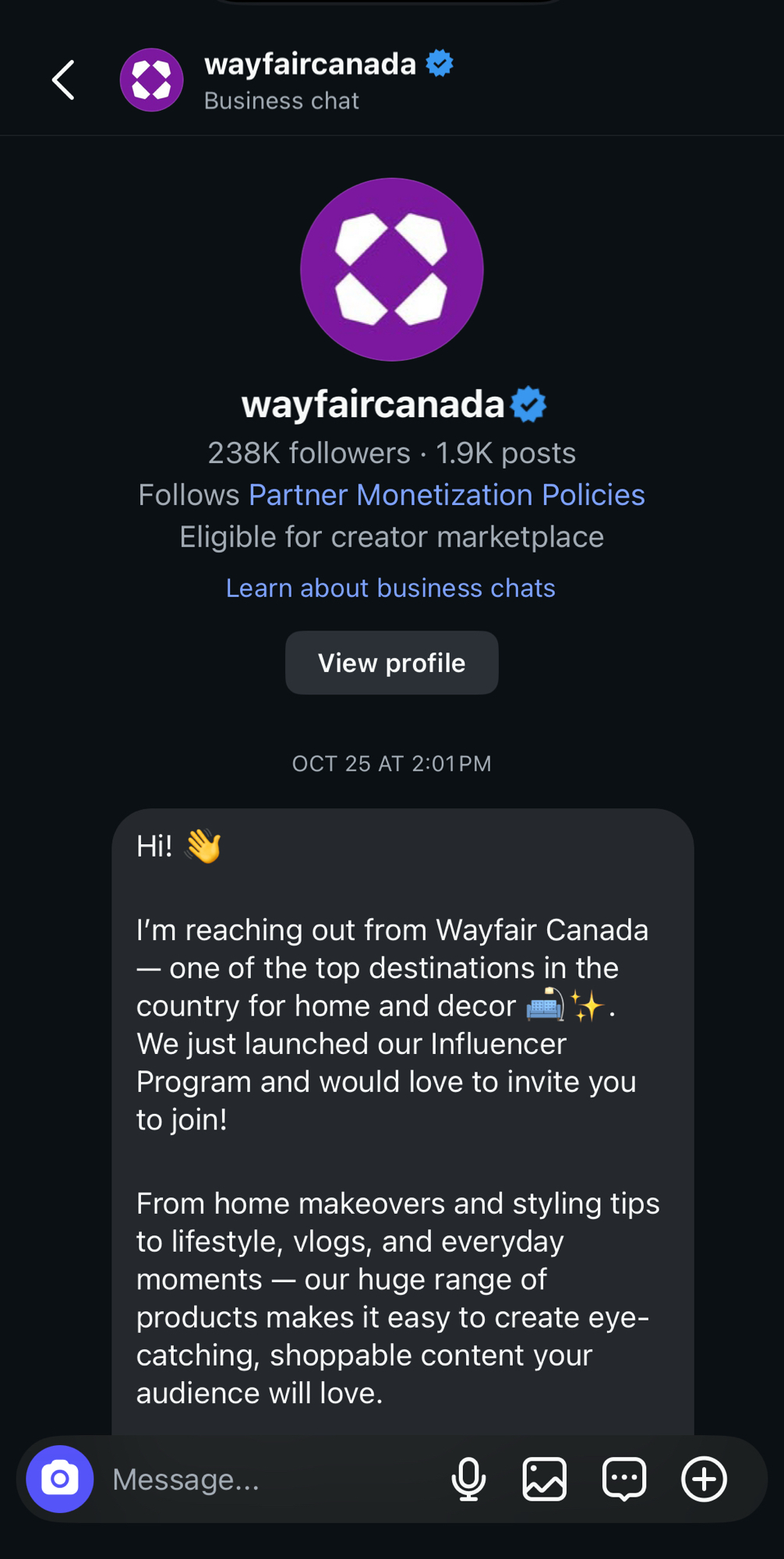784x1559 pixels.
Task: Tap the Oct 25 message timestamp
Action: click(x=391, y=764)
